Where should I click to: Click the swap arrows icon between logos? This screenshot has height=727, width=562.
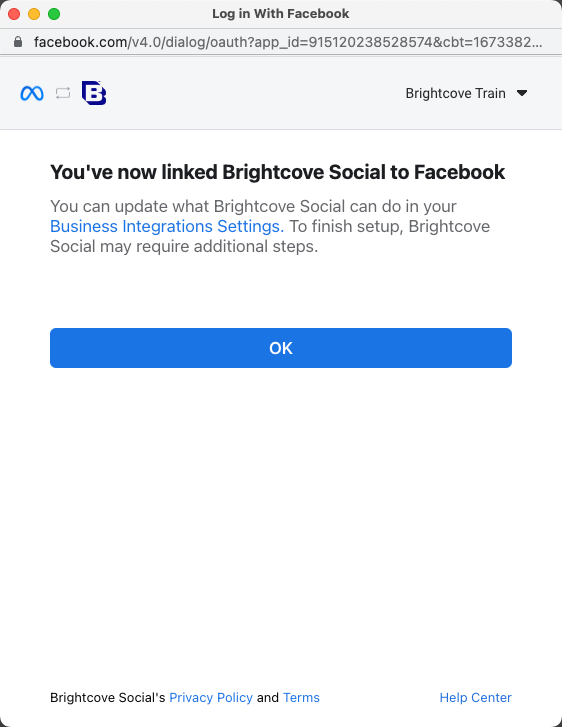click(x=63, y=93)
